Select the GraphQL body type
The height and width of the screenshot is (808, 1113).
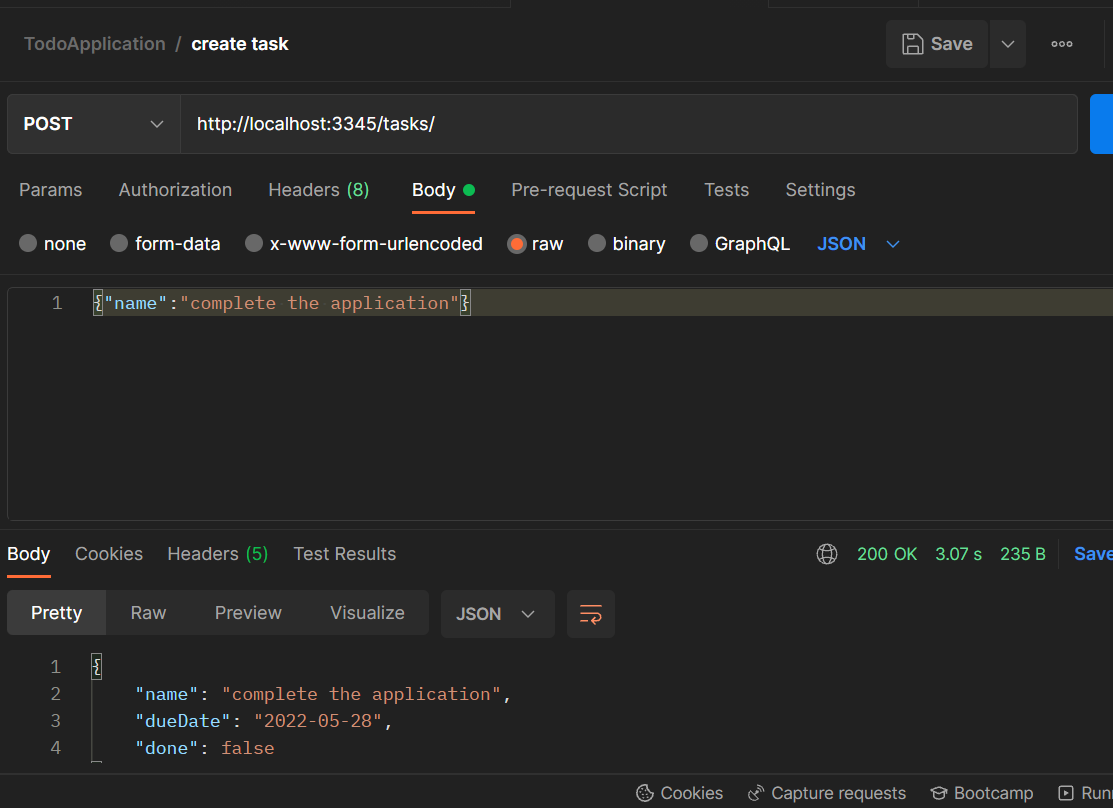coord(698,243)
